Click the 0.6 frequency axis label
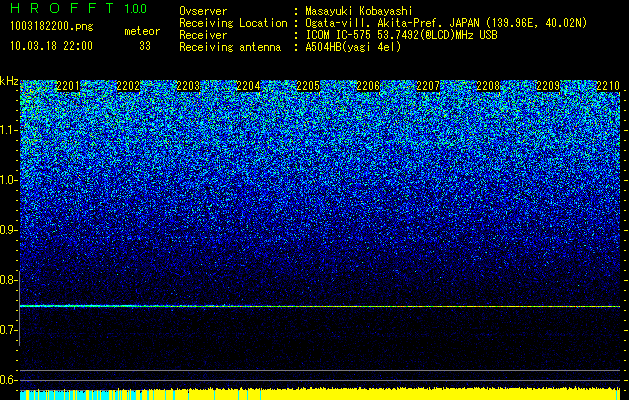The height and width of the screenshot is (400, 629). [x=8, y=380]
